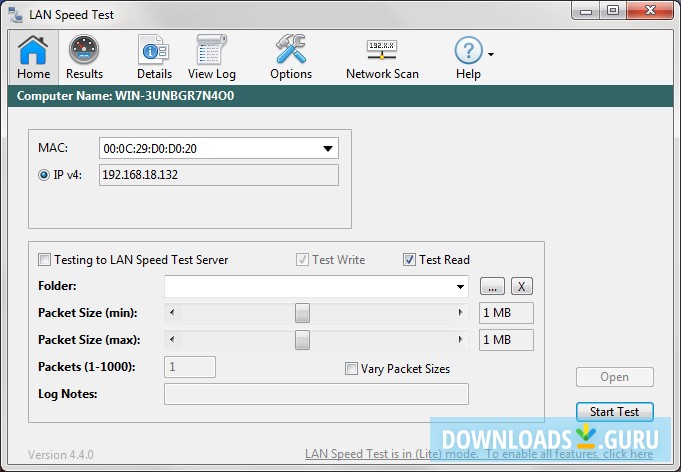Close the LAN Speed Test window
This screenshot has height=472, width=681.
click(650, 11)
